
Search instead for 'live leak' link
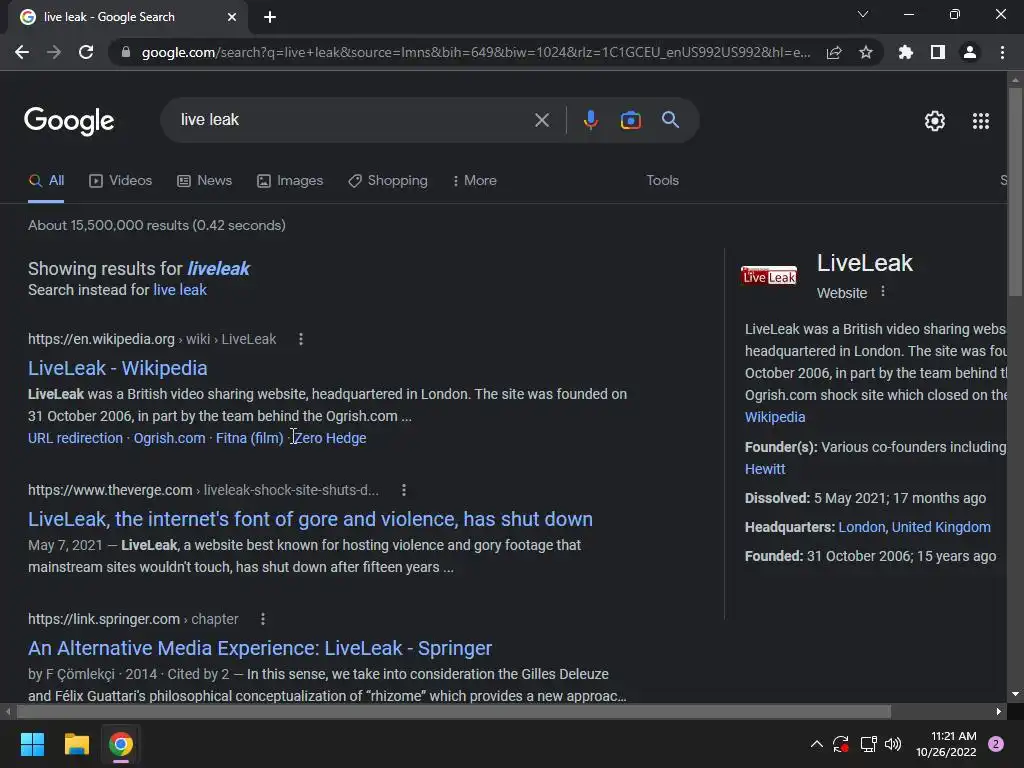coord(180,290)
